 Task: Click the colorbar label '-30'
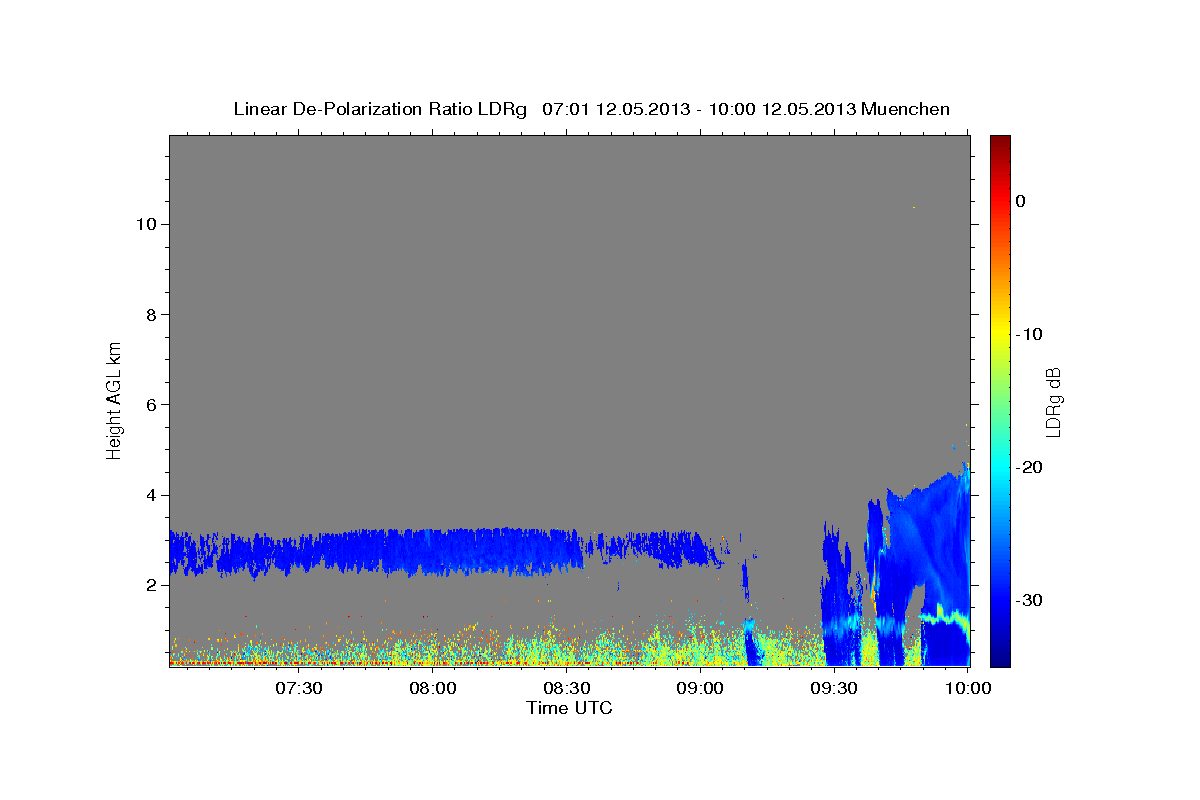point(1030,600)
